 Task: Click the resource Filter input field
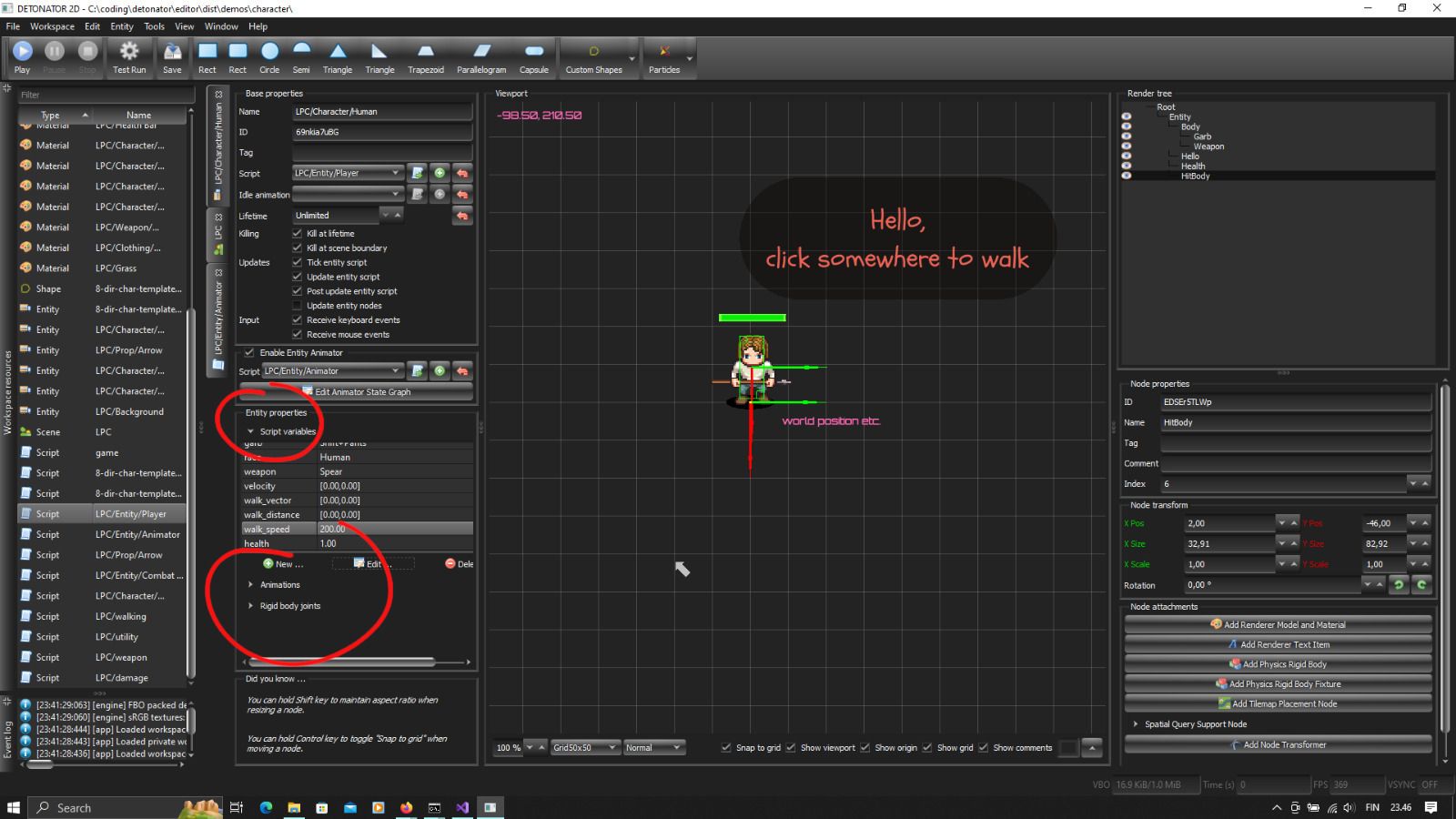coord(106,95)
